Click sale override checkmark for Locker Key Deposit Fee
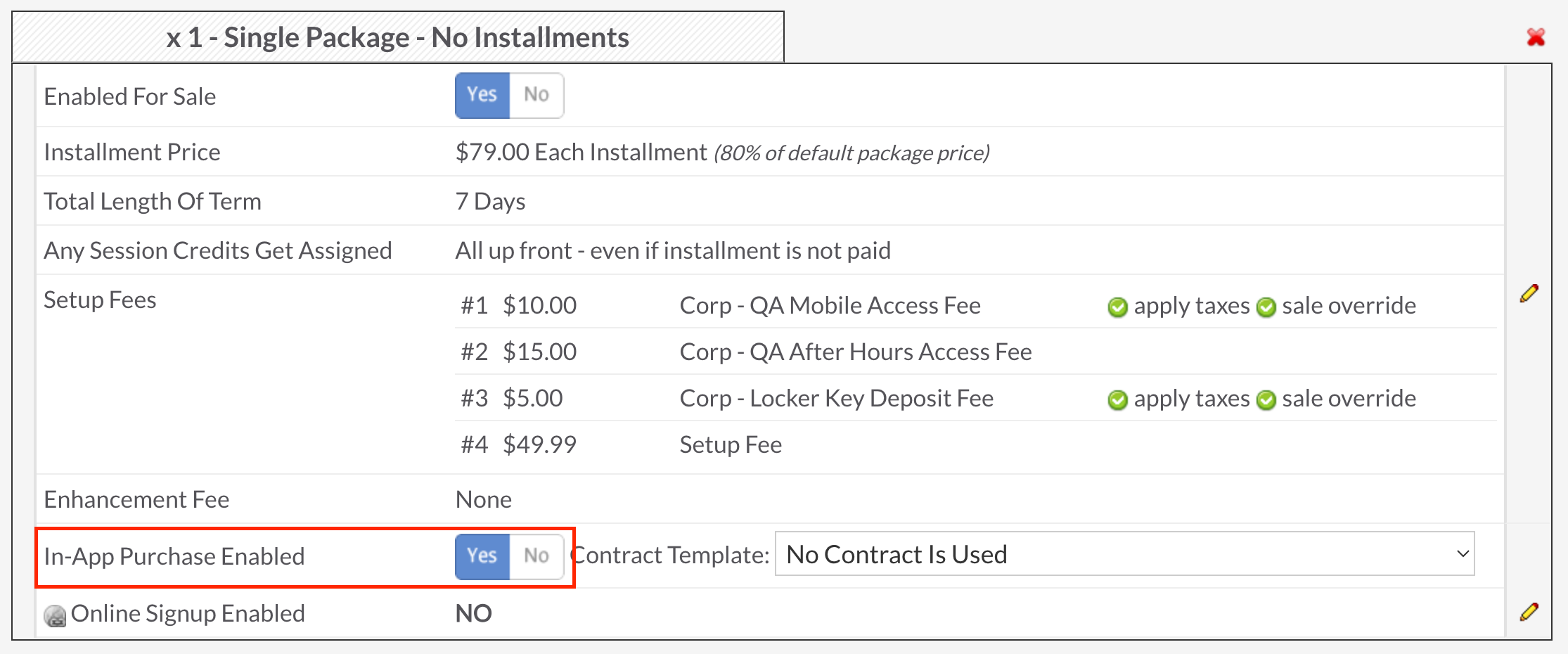Screen dimensions: 1568x654 pyautogui.click(x=1266, y=400)
